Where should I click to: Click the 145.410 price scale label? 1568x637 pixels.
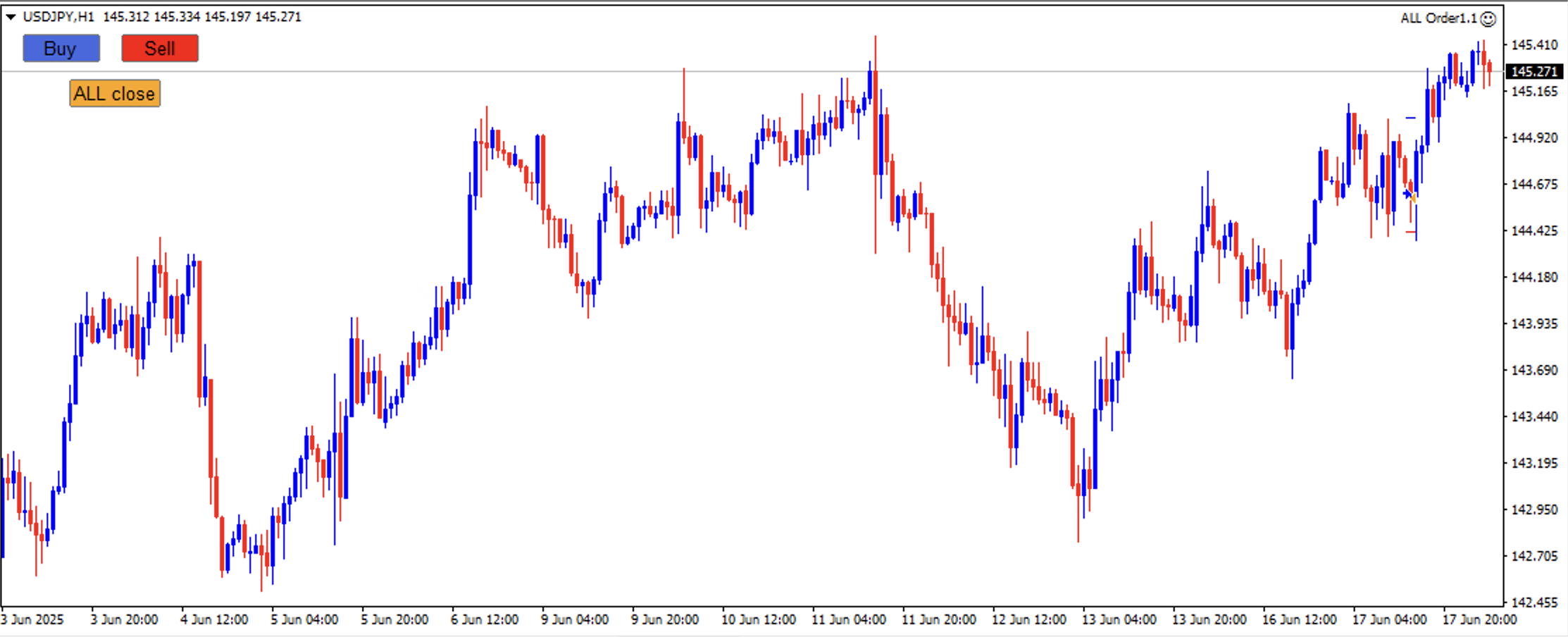tap(1534, 45)
